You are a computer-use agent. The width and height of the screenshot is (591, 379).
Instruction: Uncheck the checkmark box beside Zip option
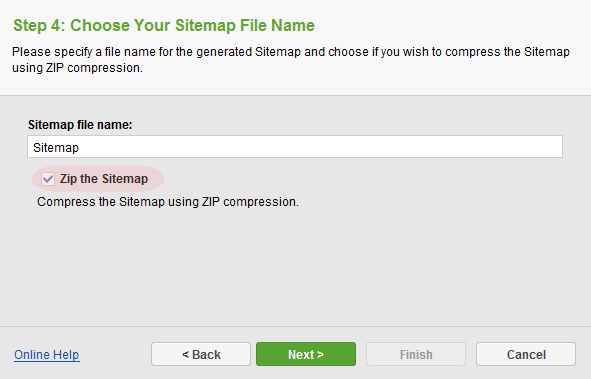[x=48, y=179]
